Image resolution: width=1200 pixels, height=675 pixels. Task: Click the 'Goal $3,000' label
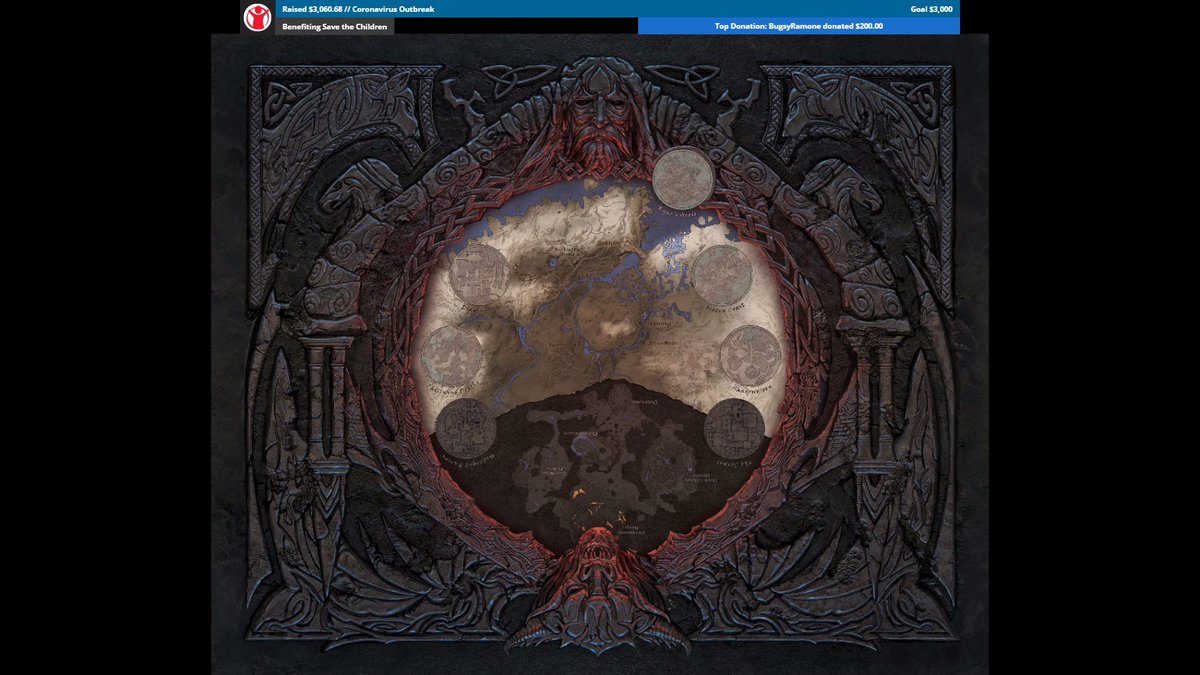(931, 9)
